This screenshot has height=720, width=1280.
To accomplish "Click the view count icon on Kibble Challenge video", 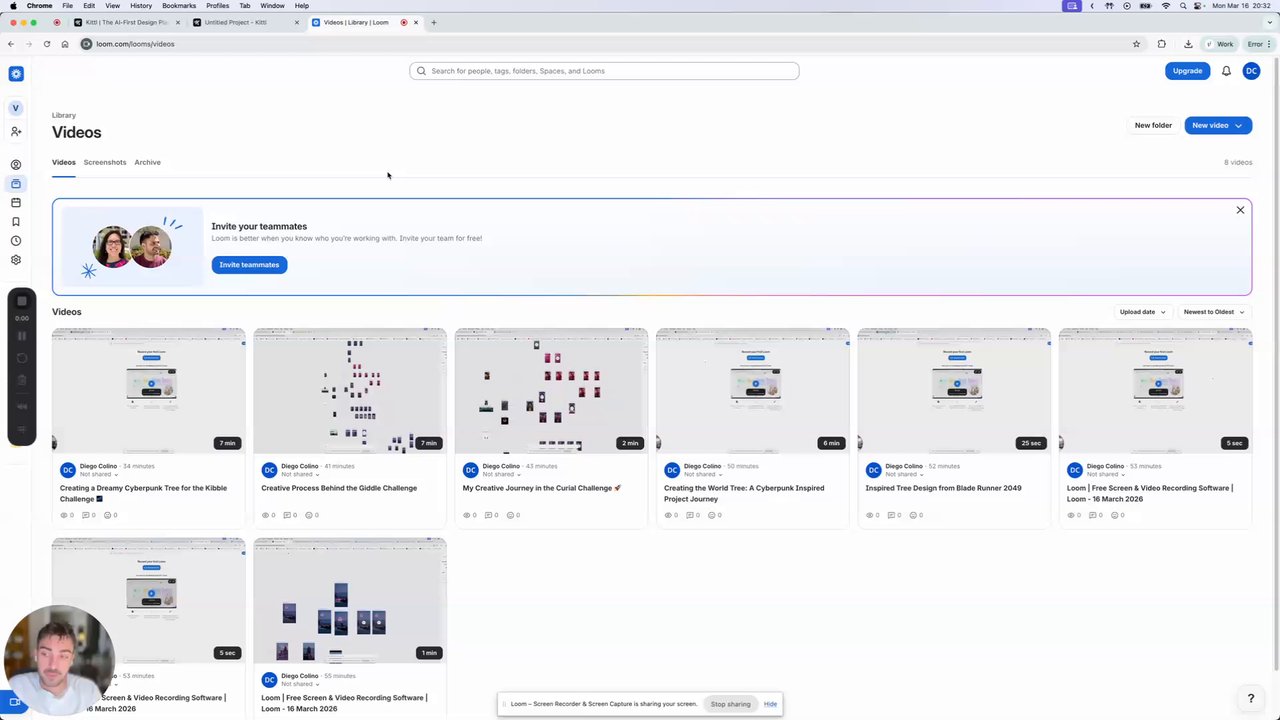I will (x=65, y=515).
